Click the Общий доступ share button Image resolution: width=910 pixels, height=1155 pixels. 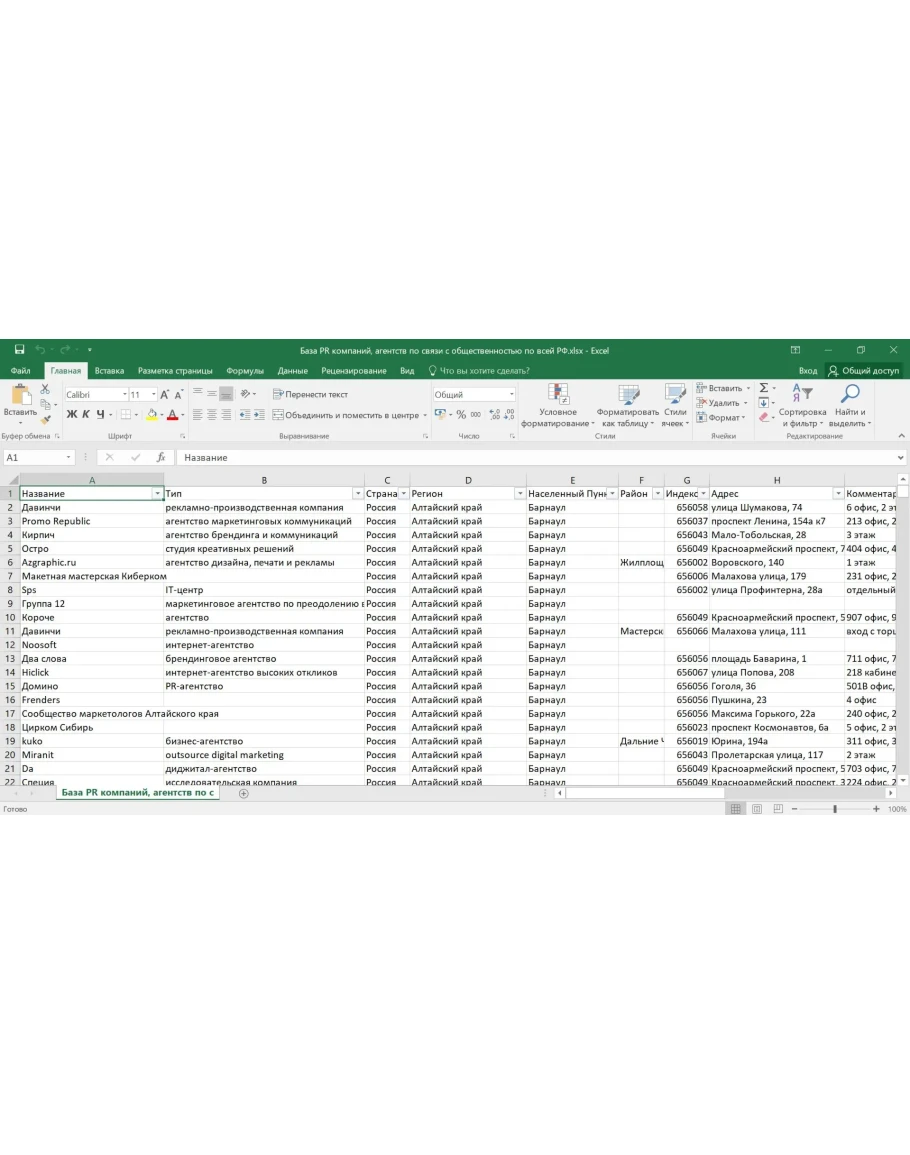click(864, 371)
